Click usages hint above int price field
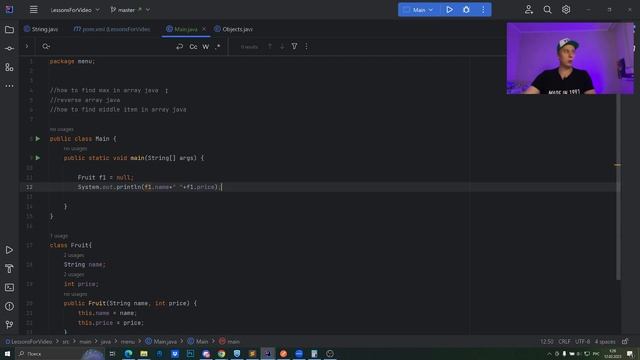Viewport: 640px width, 360px height. click(x=74, y=275)
